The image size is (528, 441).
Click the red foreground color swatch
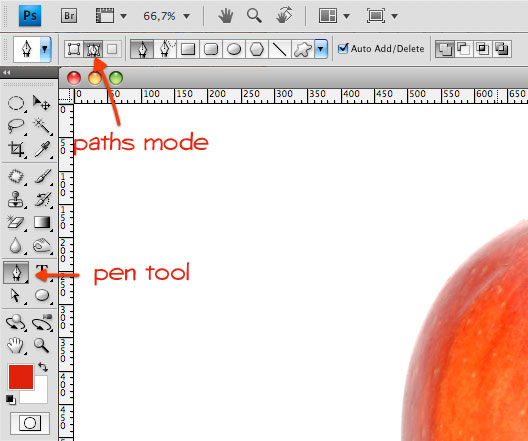pos(21,377)
